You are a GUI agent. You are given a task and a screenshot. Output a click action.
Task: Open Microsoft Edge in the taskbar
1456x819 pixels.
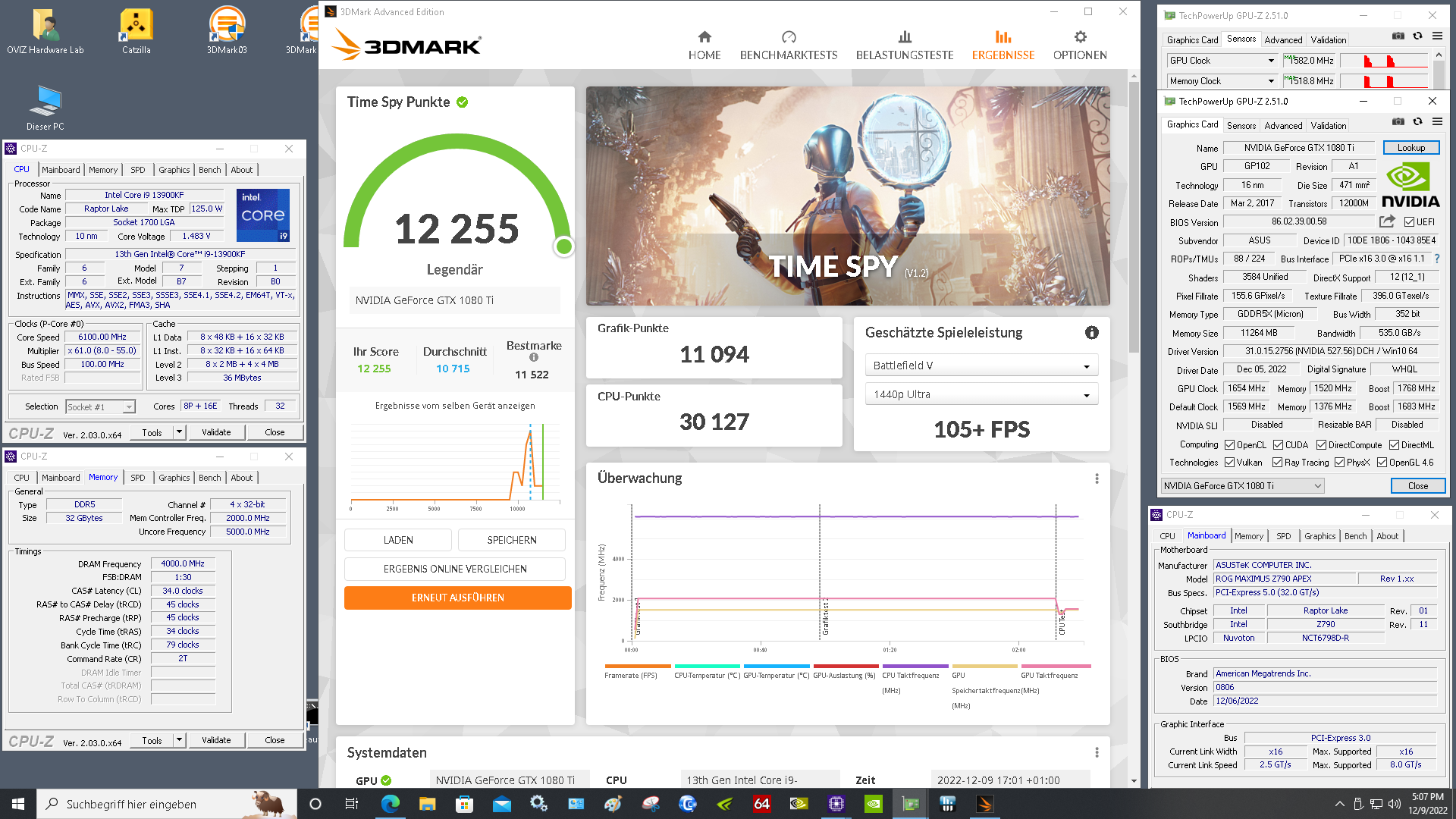click(390, 804)
